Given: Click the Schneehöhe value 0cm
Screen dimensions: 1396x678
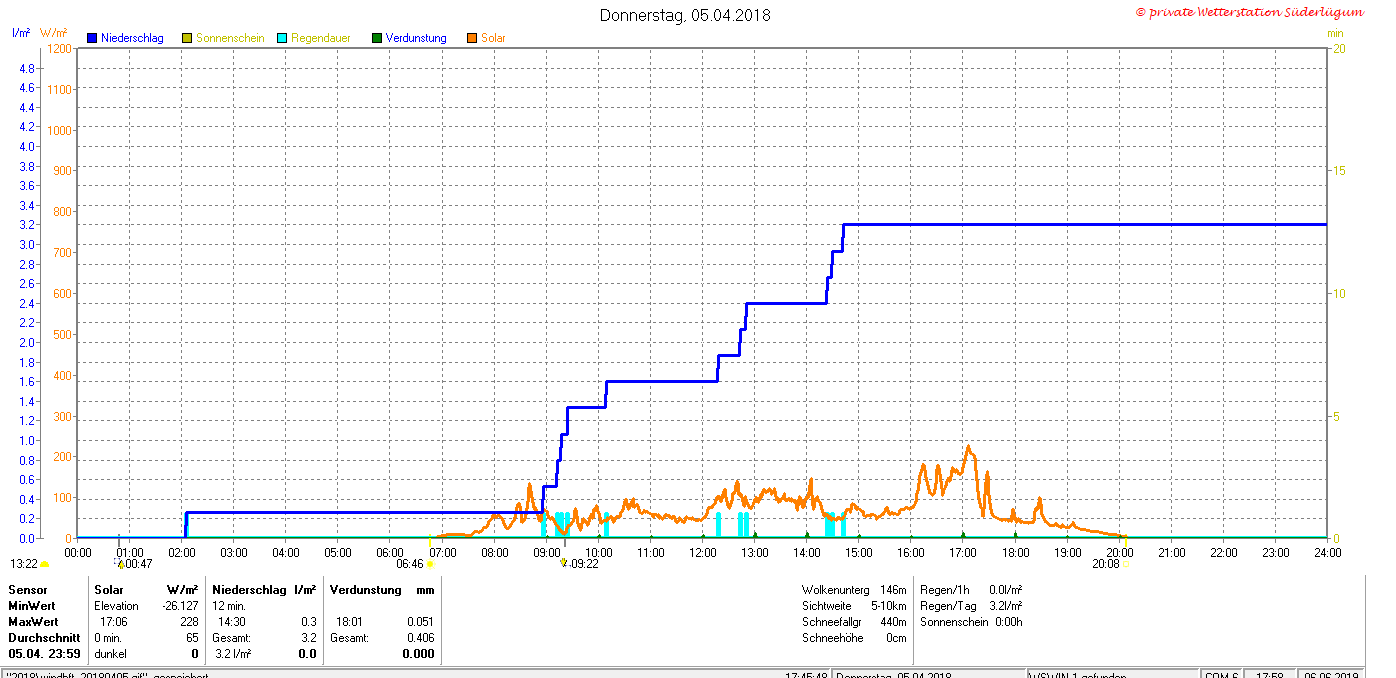Looking at the screenshot, I should [896, 638].
